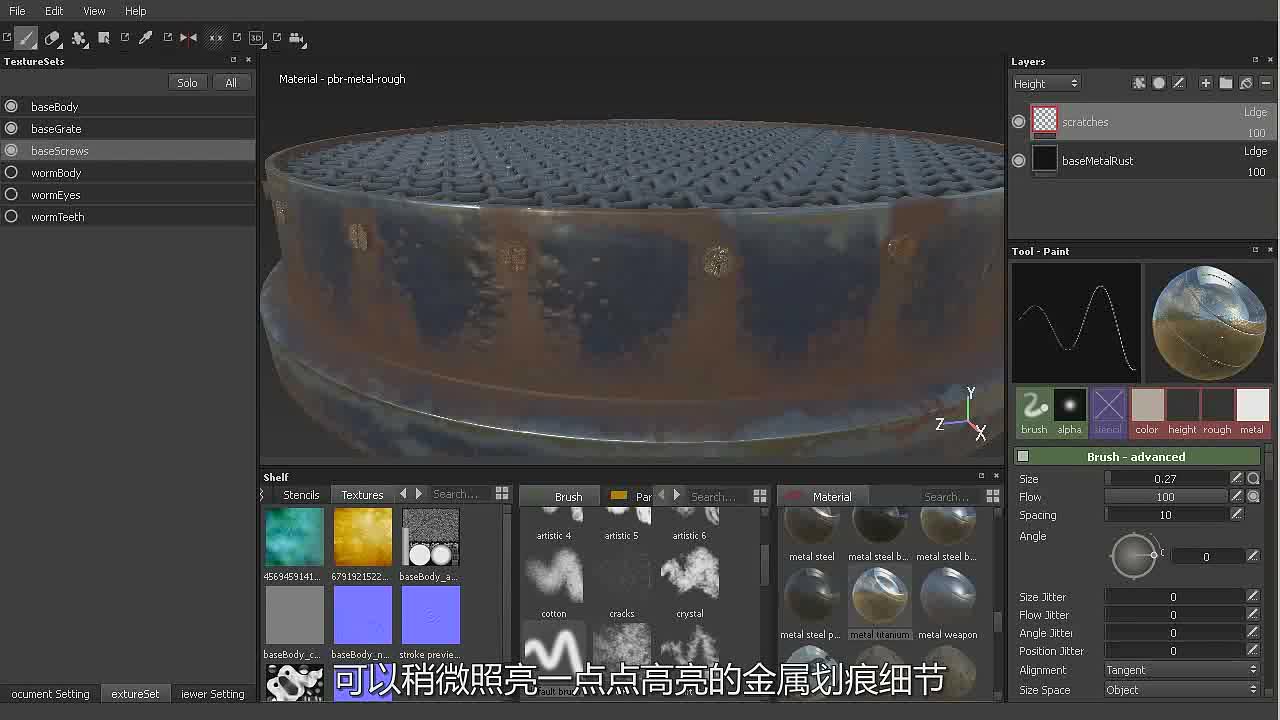Add a new layer with plus
This screenshot has height=720, width=1280.
click(x=1206, y=83)
